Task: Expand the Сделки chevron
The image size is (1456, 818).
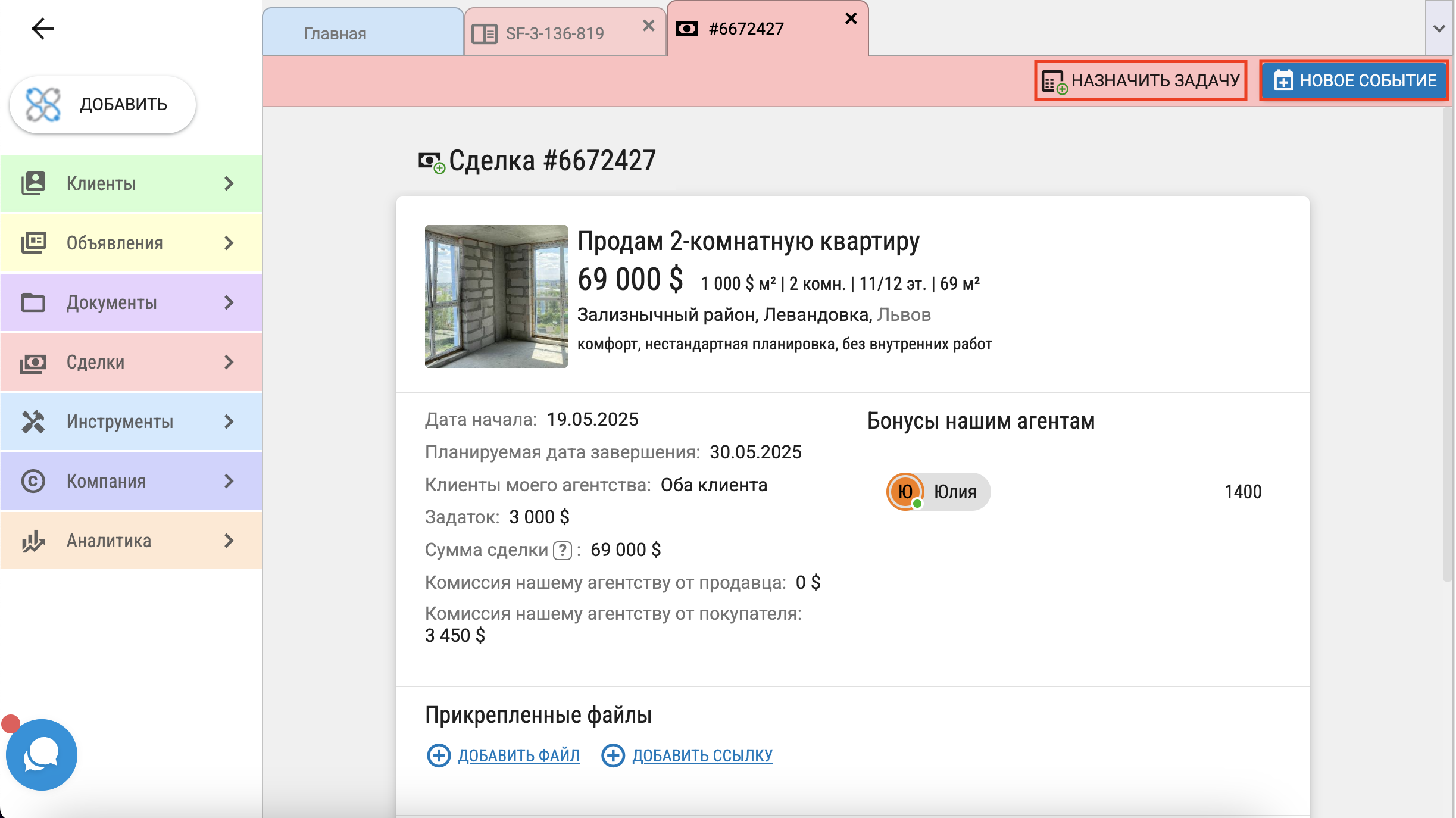Action: coord(229,362)
